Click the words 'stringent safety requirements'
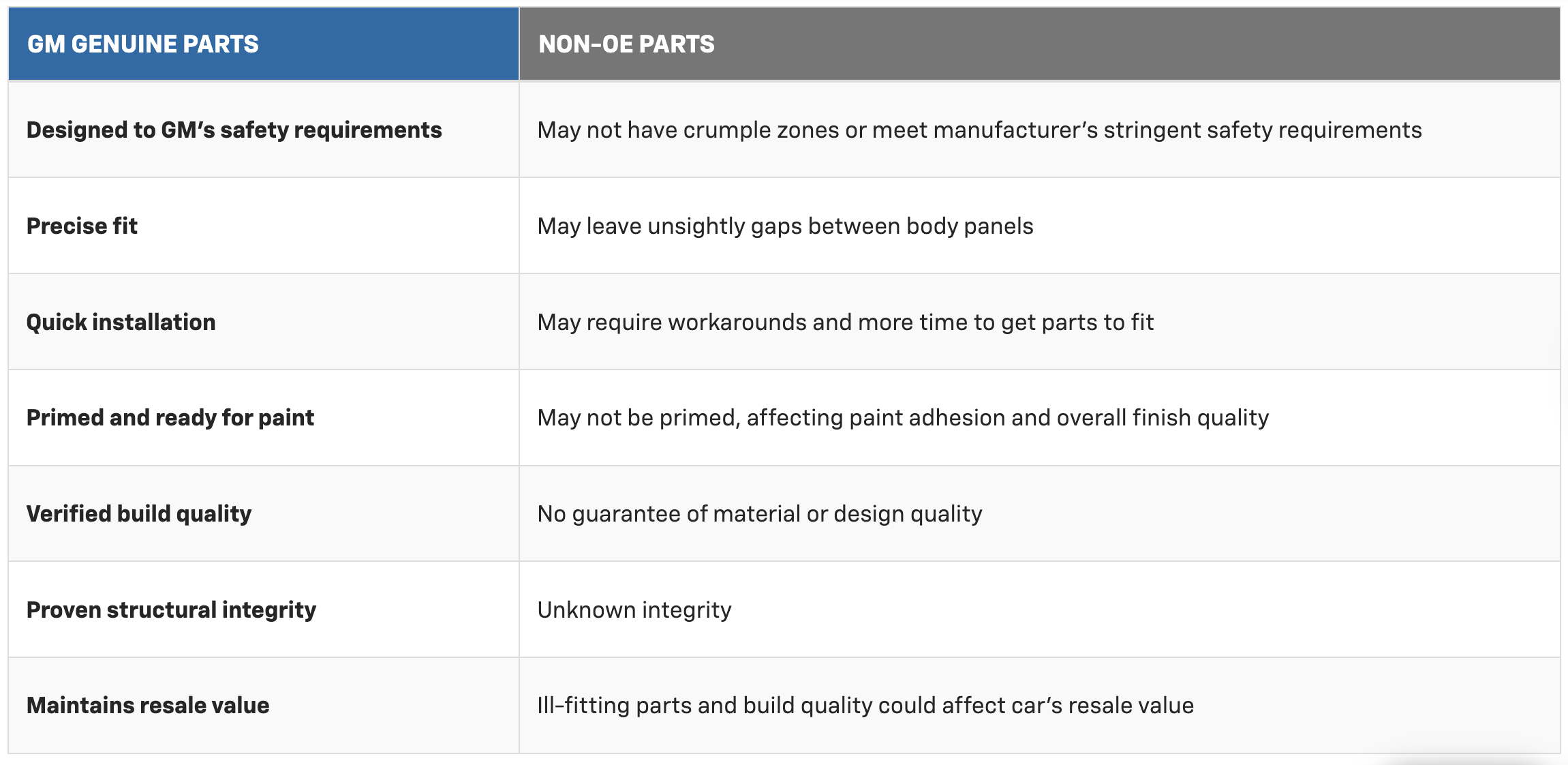The height and width of the screenshot is (765, 1568). coord(1263,130)
